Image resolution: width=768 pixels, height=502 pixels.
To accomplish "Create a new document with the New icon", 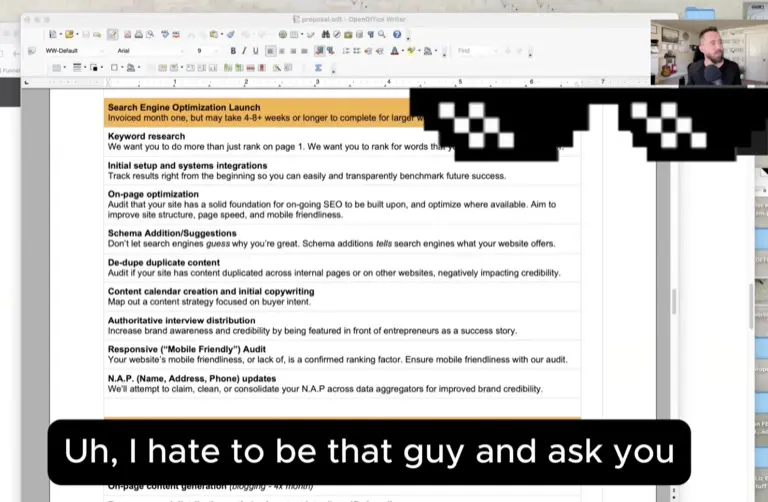I will (53, 34).
